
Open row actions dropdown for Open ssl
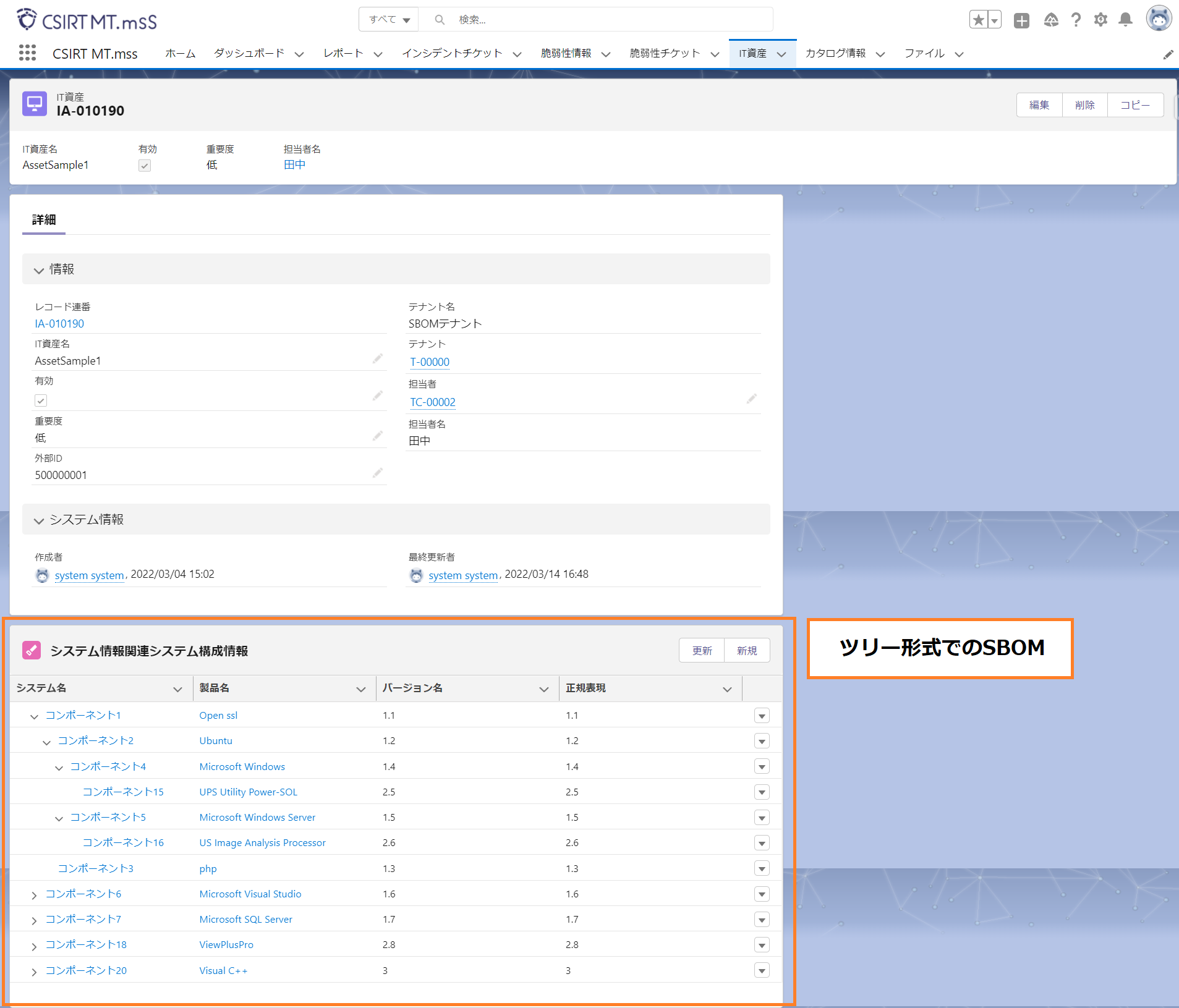[762, 716]
